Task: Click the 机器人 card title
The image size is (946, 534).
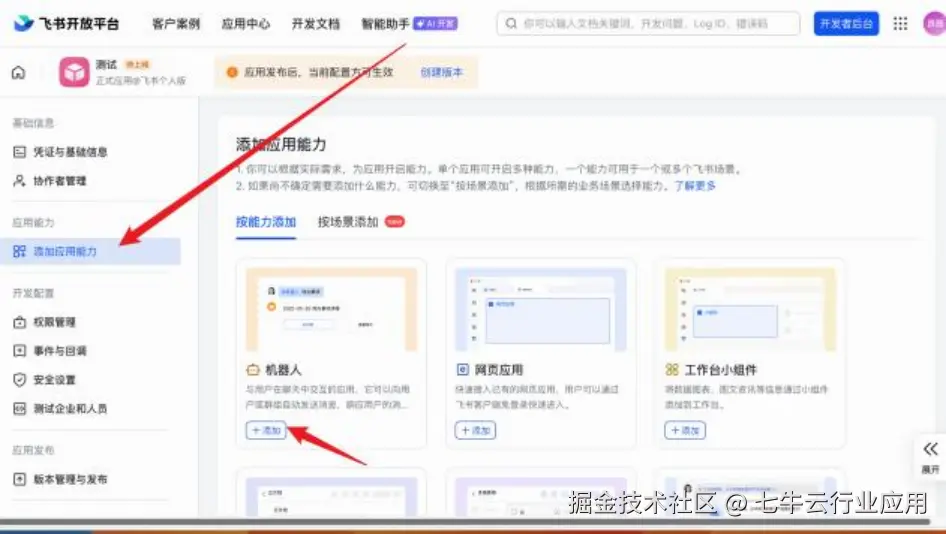Action: pos(283,369)
